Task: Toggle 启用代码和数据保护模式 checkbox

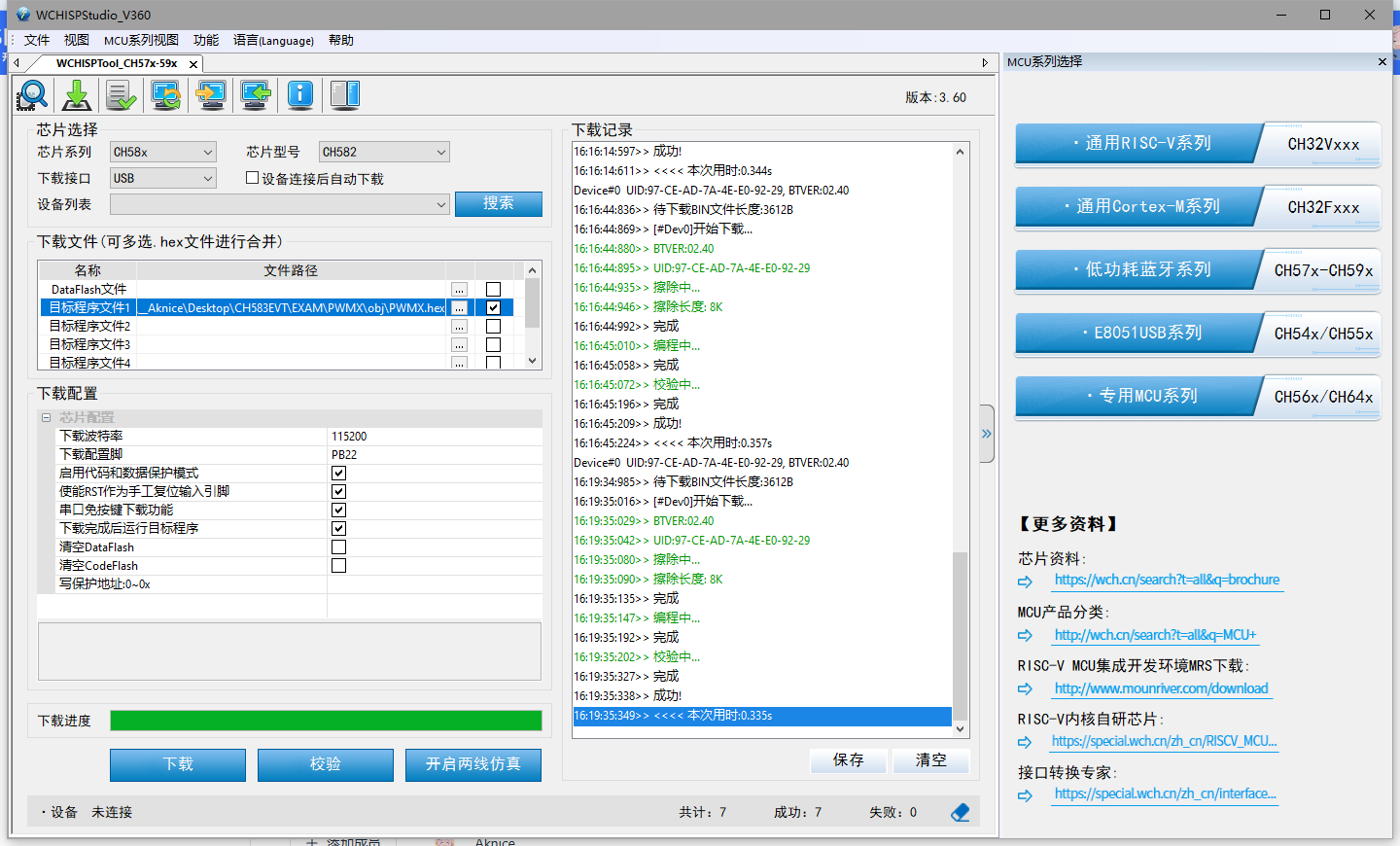Action: coord(338,474)
